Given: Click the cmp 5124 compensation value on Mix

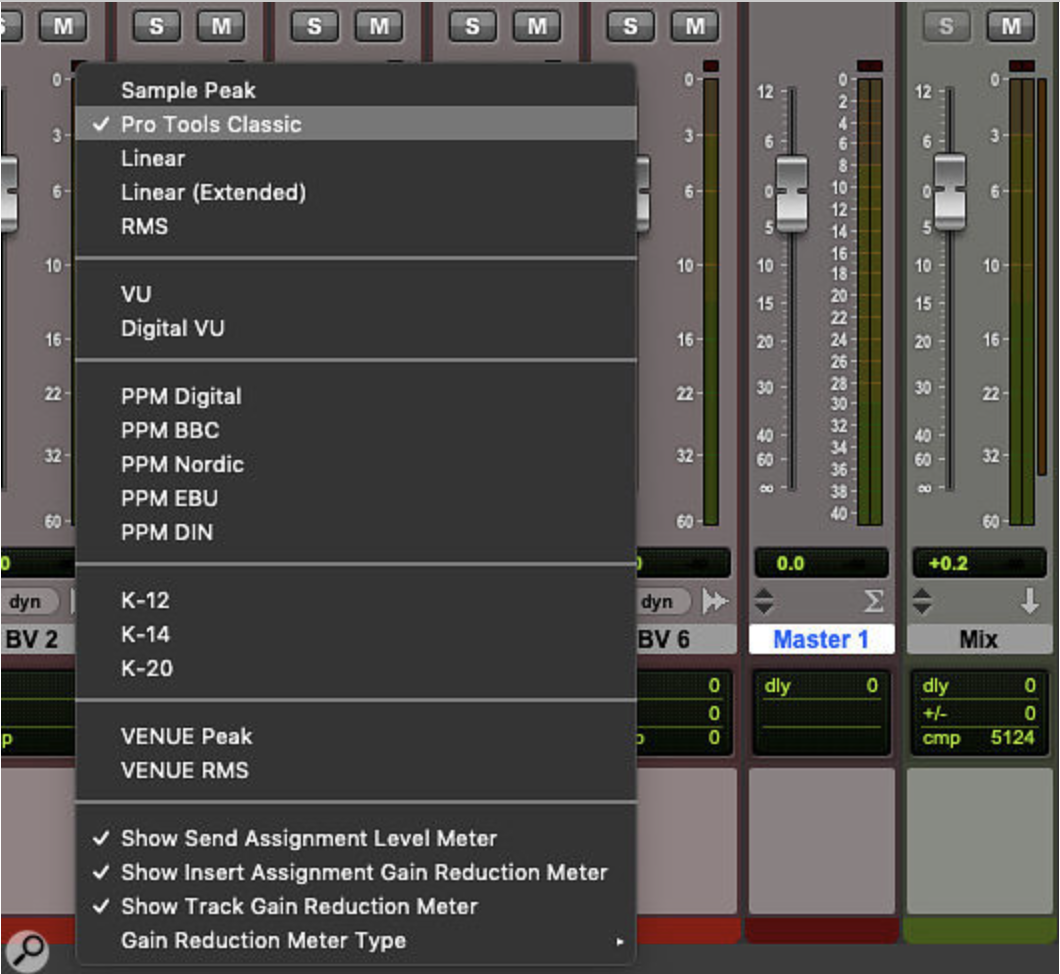Looking at the screenshot, I should point(979,737).
